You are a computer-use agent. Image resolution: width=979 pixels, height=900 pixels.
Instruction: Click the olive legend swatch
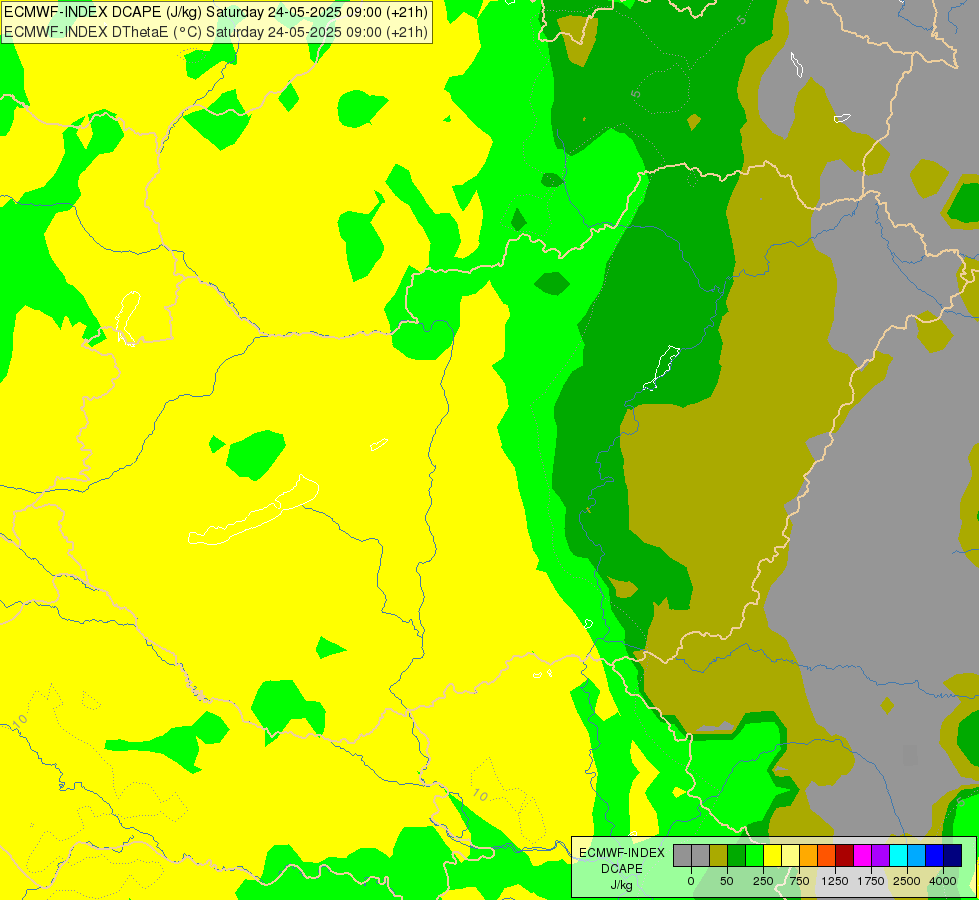718,856
